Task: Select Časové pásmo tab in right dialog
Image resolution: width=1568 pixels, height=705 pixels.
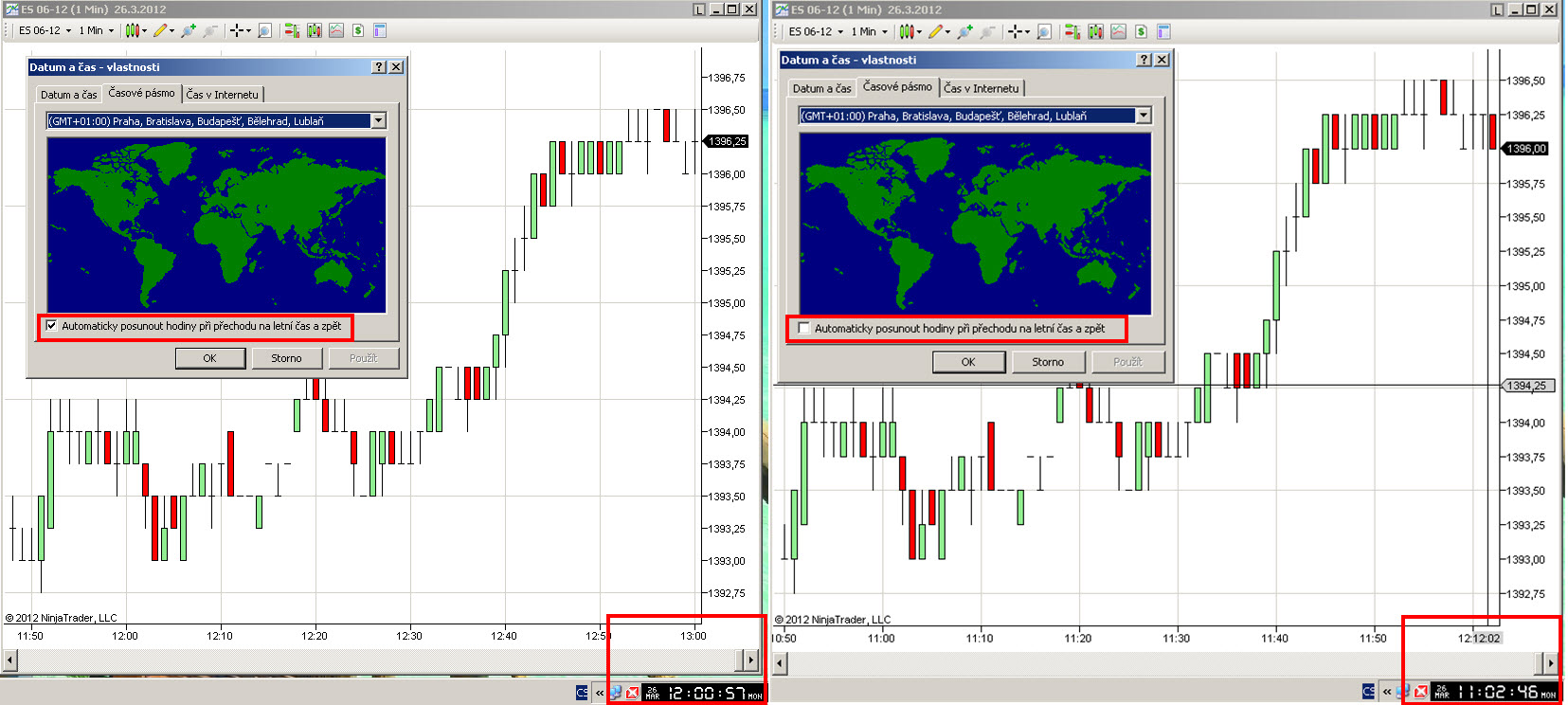Action: point(897,86)
